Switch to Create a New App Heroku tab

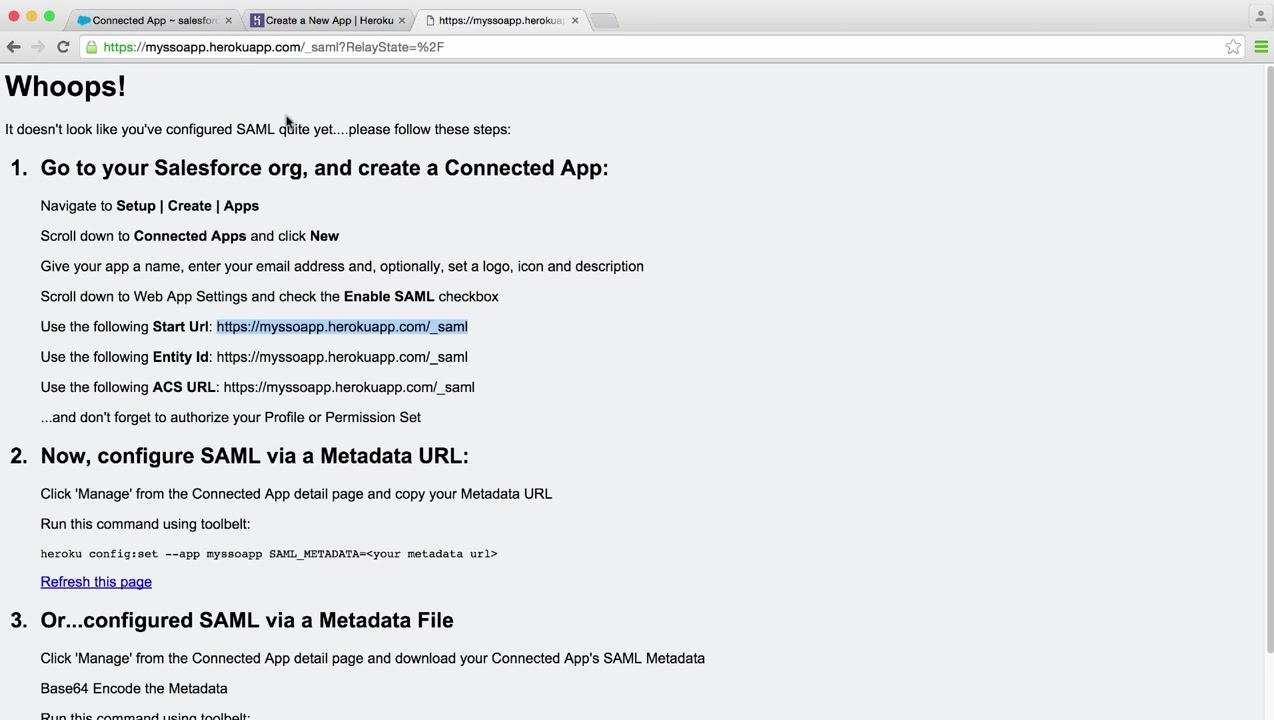click(x=328, y=20)
